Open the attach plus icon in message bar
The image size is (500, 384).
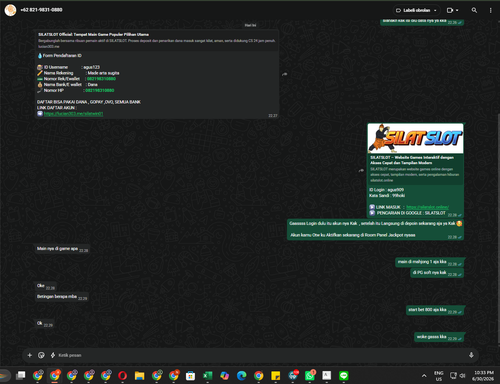point(30,355)
